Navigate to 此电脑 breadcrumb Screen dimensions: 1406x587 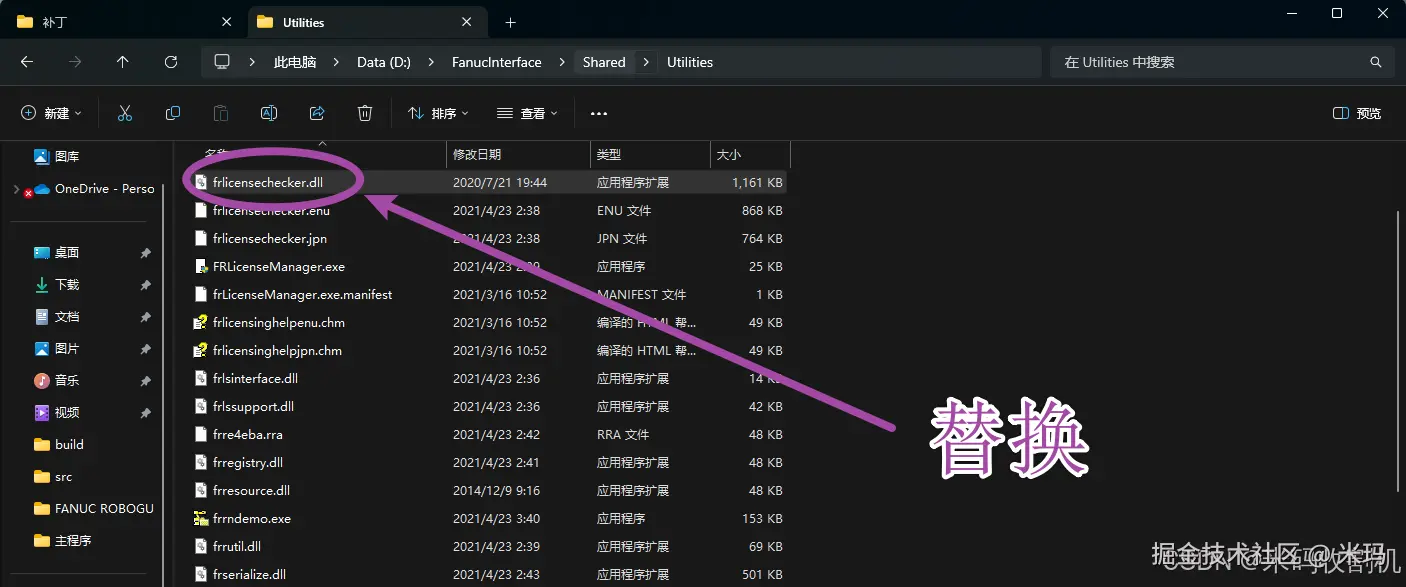[295, 62]
